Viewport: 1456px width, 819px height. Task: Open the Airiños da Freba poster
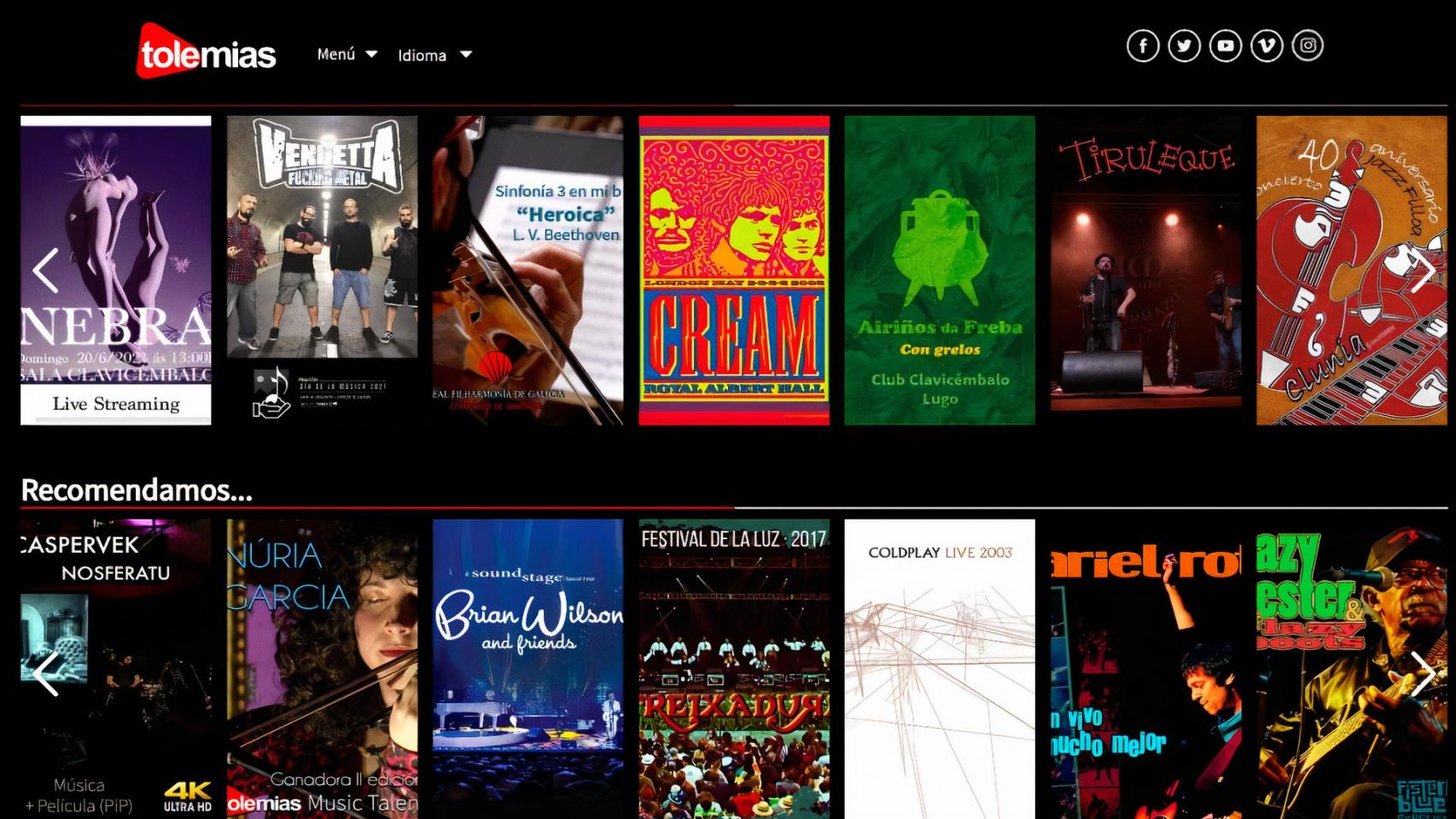point(940,270)
